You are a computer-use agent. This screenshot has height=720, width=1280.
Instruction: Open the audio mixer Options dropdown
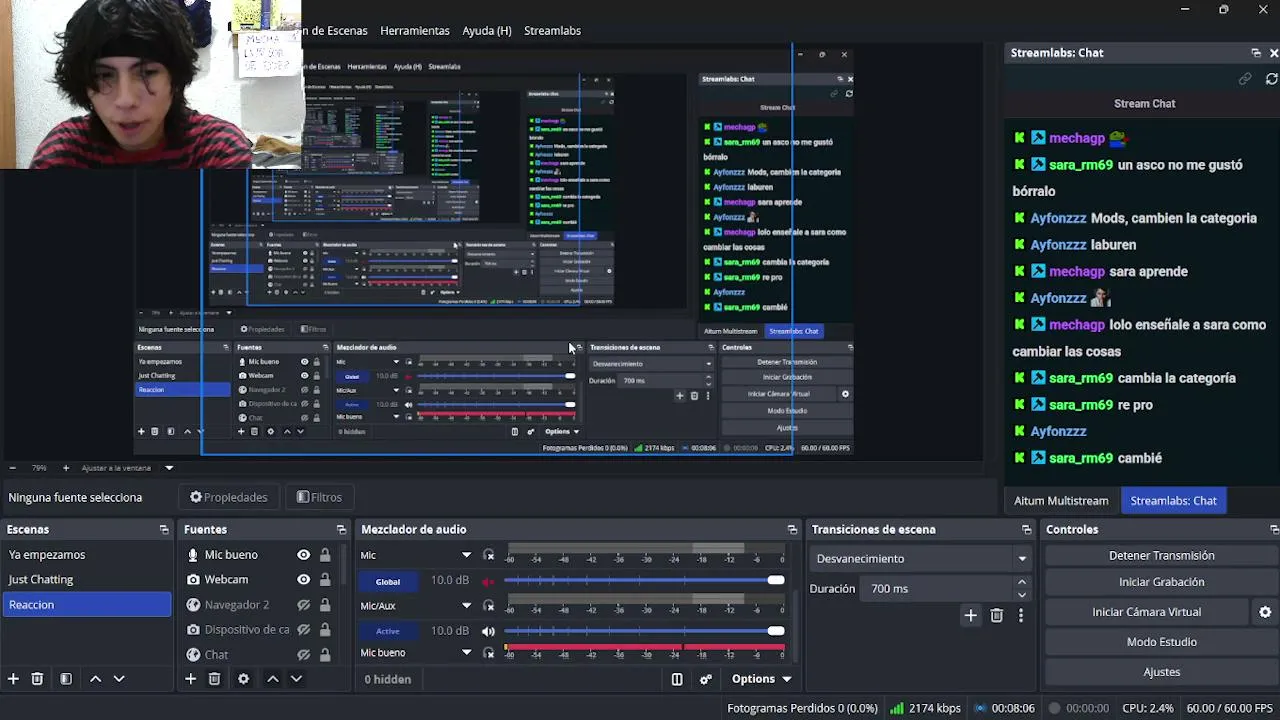pos(761,679)
